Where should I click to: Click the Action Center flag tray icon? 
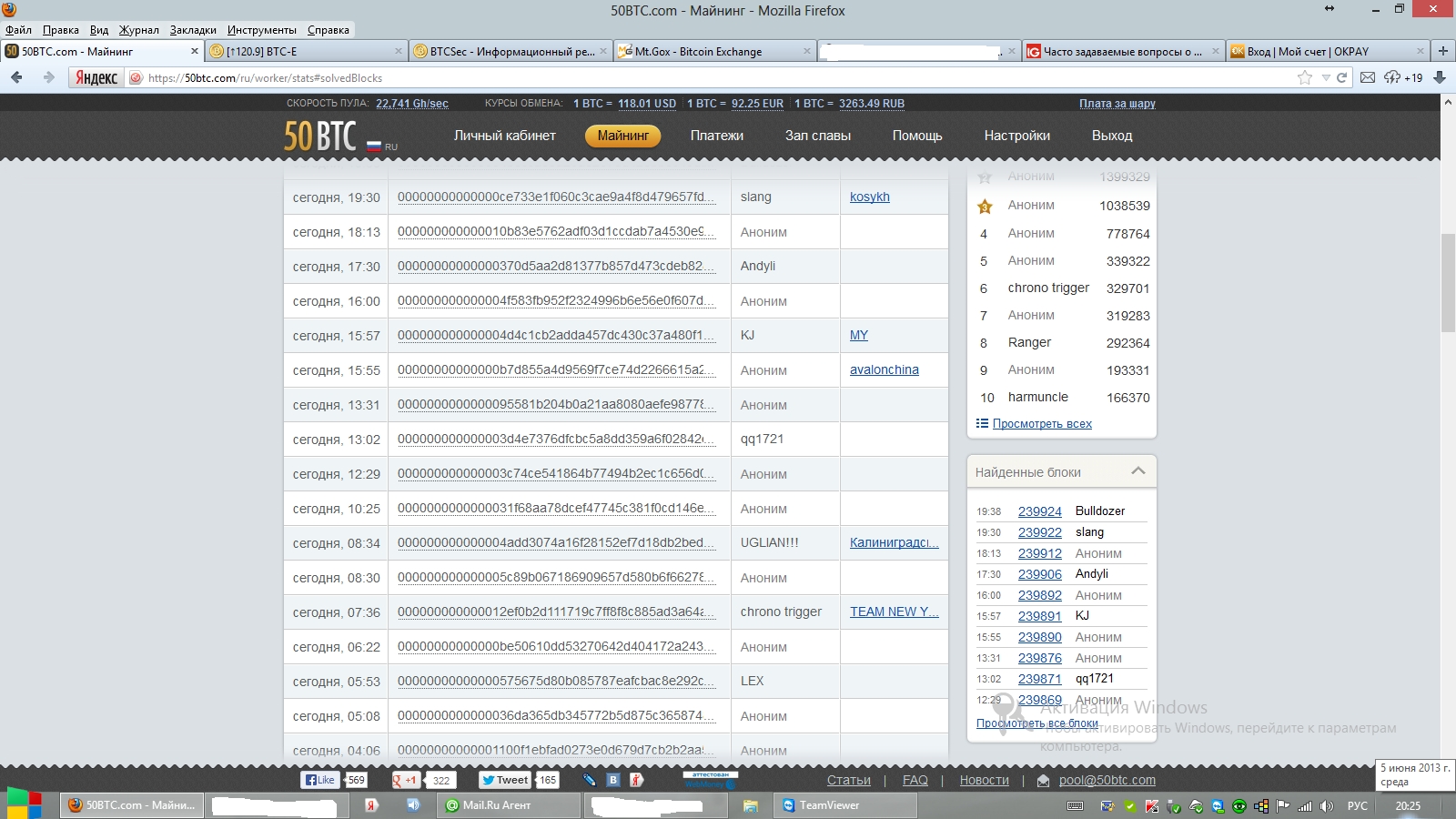click(x=1283, y=806)
